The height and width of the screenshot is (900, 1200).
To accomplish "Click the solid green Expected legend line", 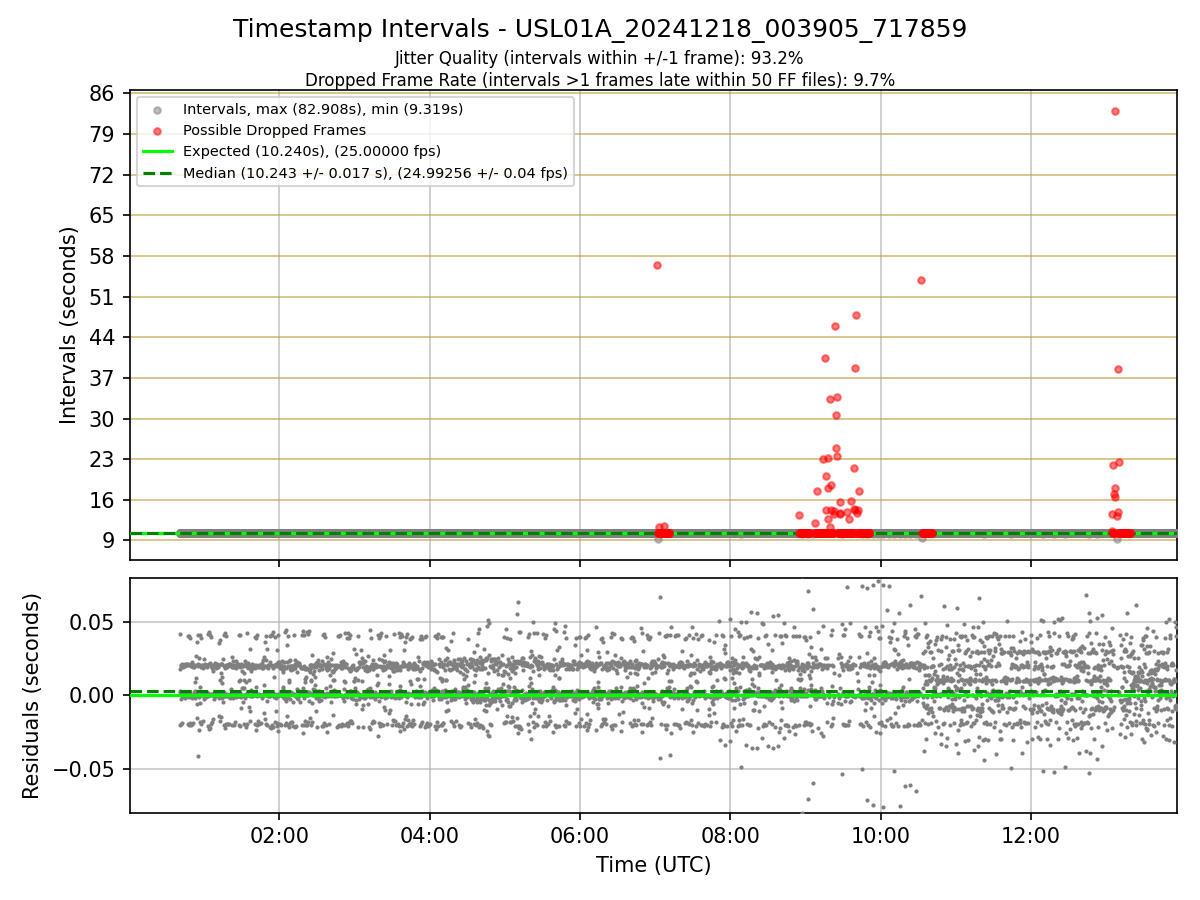I will (158, 152).
